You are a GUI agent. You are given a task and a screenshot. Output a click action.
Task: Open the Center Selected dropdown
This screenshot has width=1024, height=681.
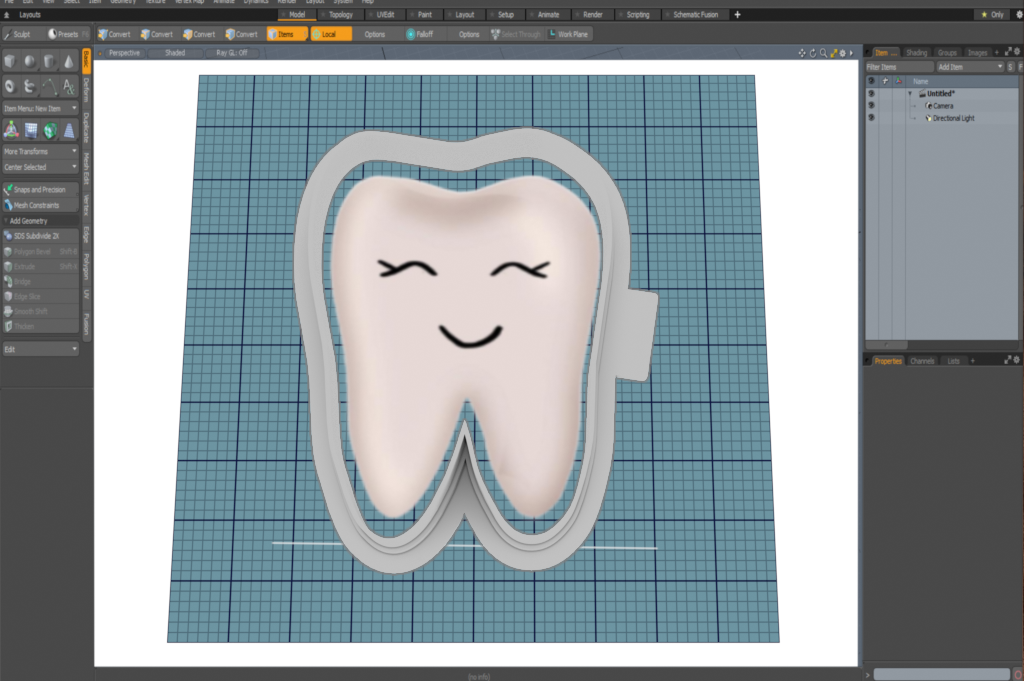point(40,167)
